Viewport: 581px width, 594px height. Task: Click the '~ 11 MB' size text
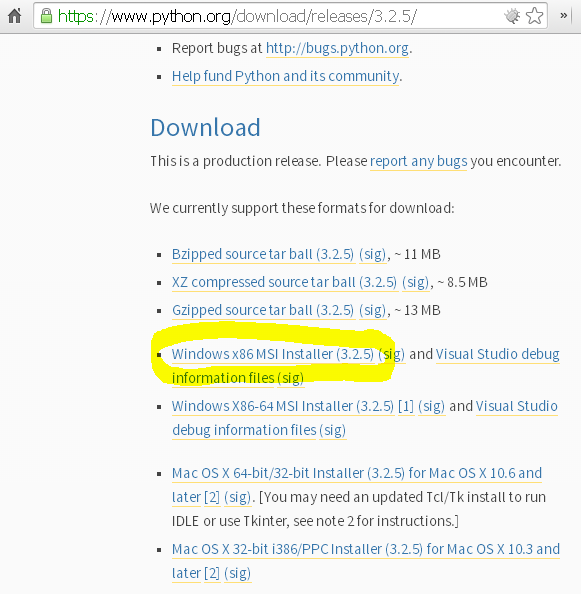(x=417, y=255)
